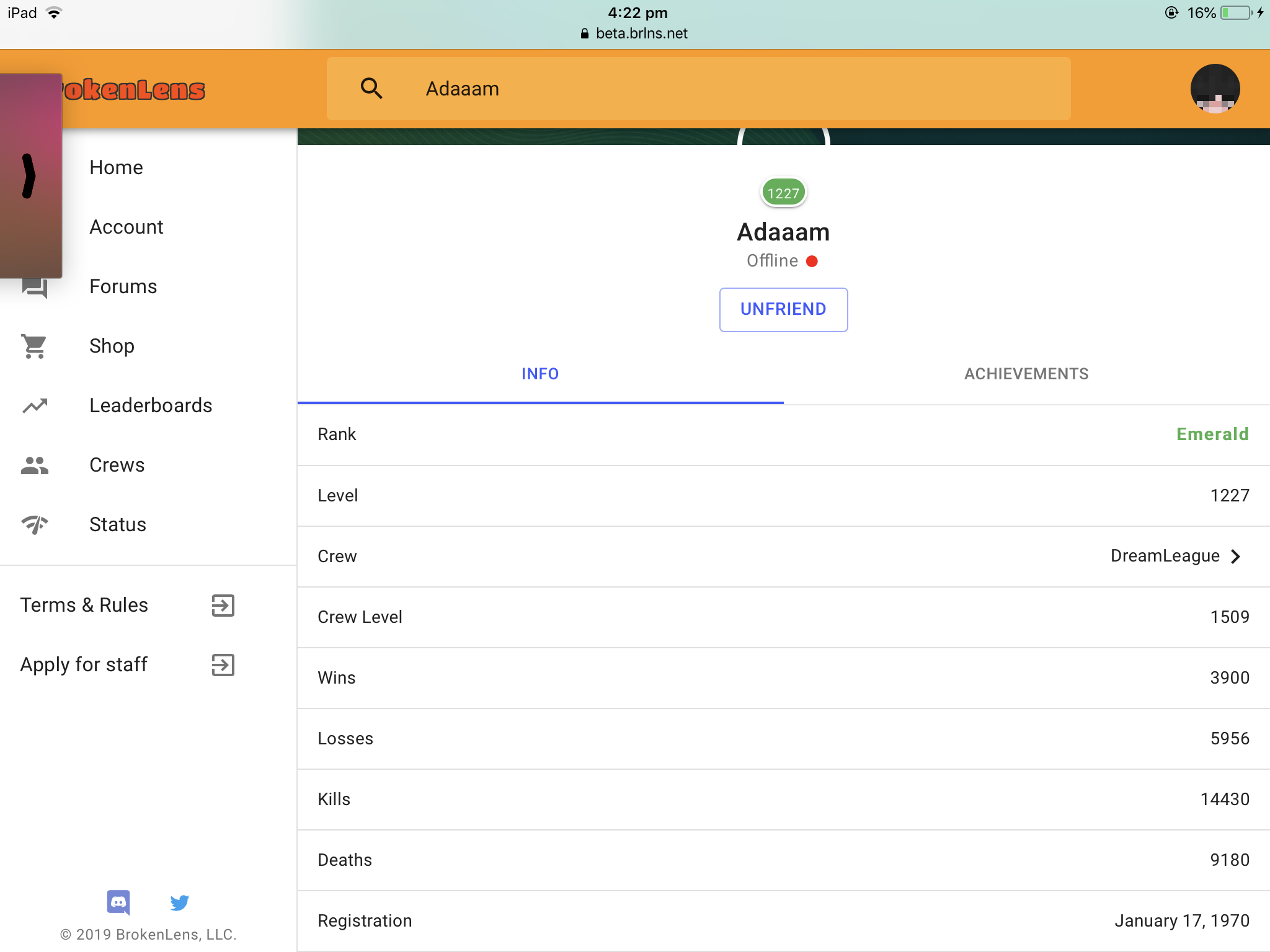Click the search magnifier icon
This screenshot has height=952, width=1270.
[371, 89]
